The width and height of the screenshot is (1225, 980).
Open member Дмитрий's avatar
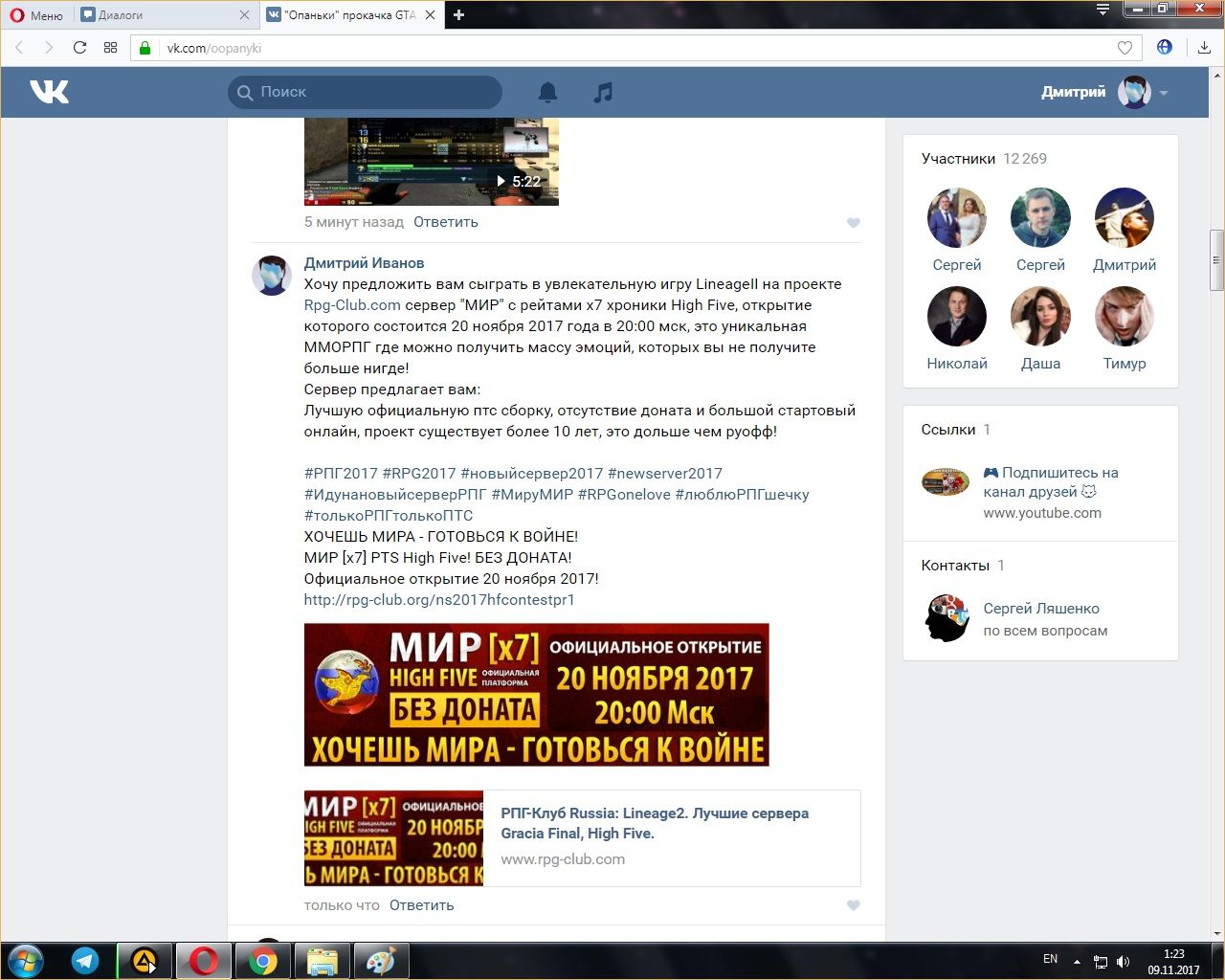click(1125, 217)
